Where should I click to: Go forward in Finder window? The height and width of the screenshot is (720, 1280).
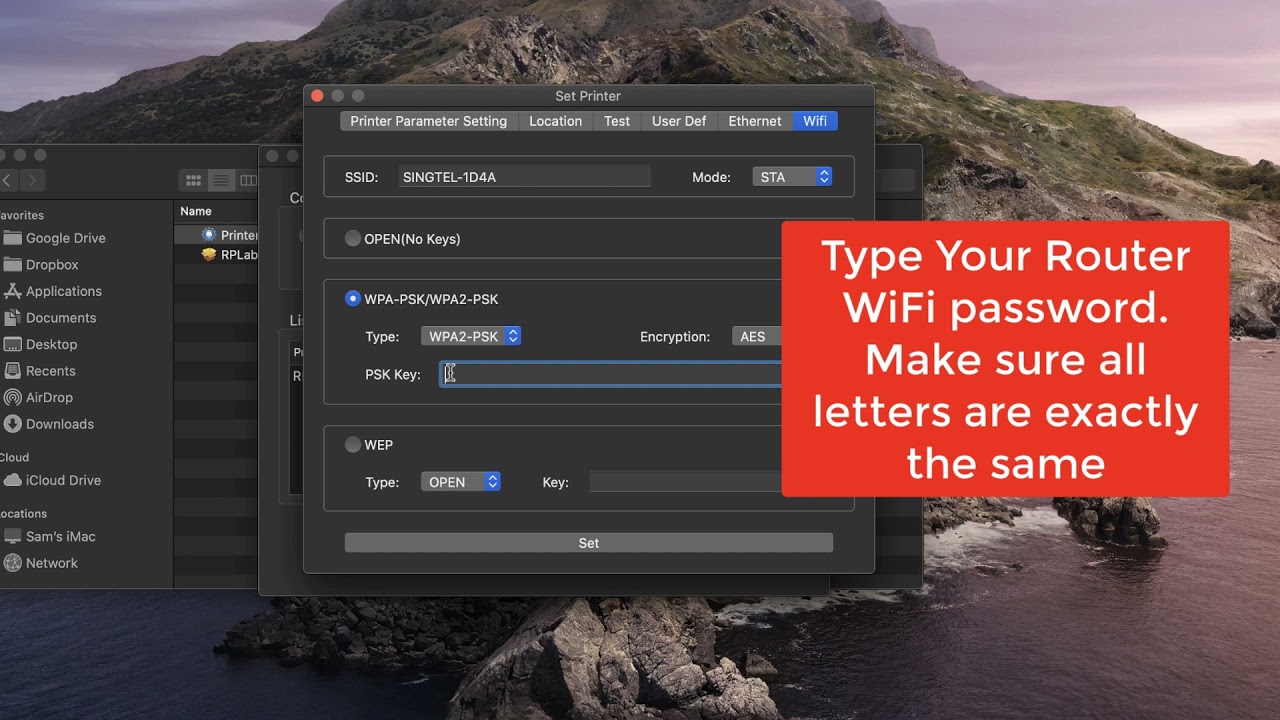(x=33, y=181)
